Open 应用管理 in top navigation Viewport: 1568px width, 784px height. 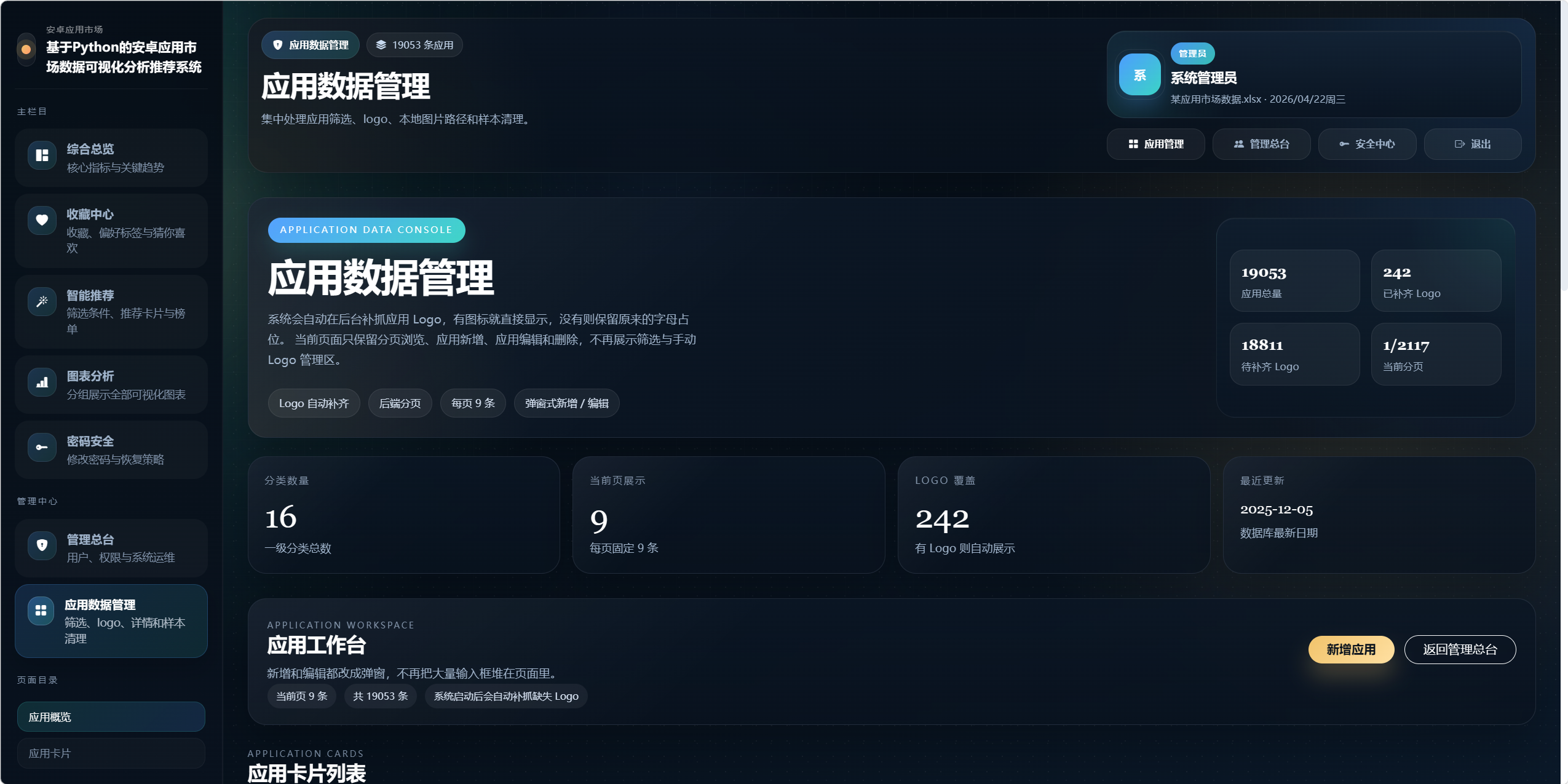tap(1155, 144)
